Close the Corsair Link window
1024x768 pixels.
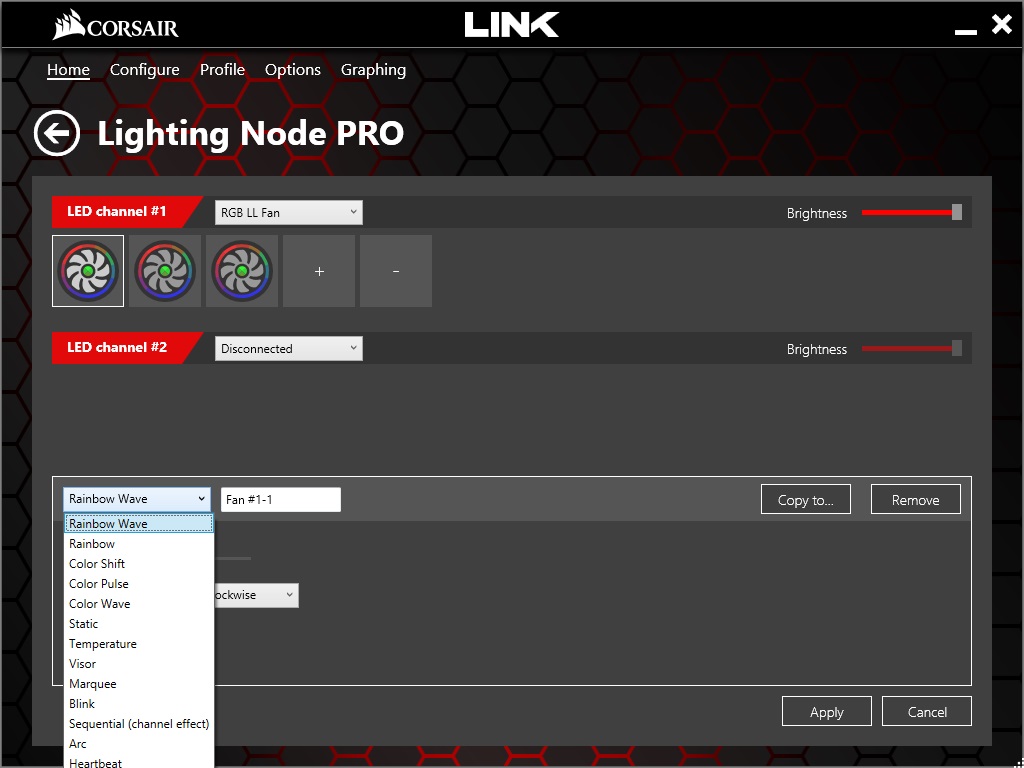coord(1001,25)
